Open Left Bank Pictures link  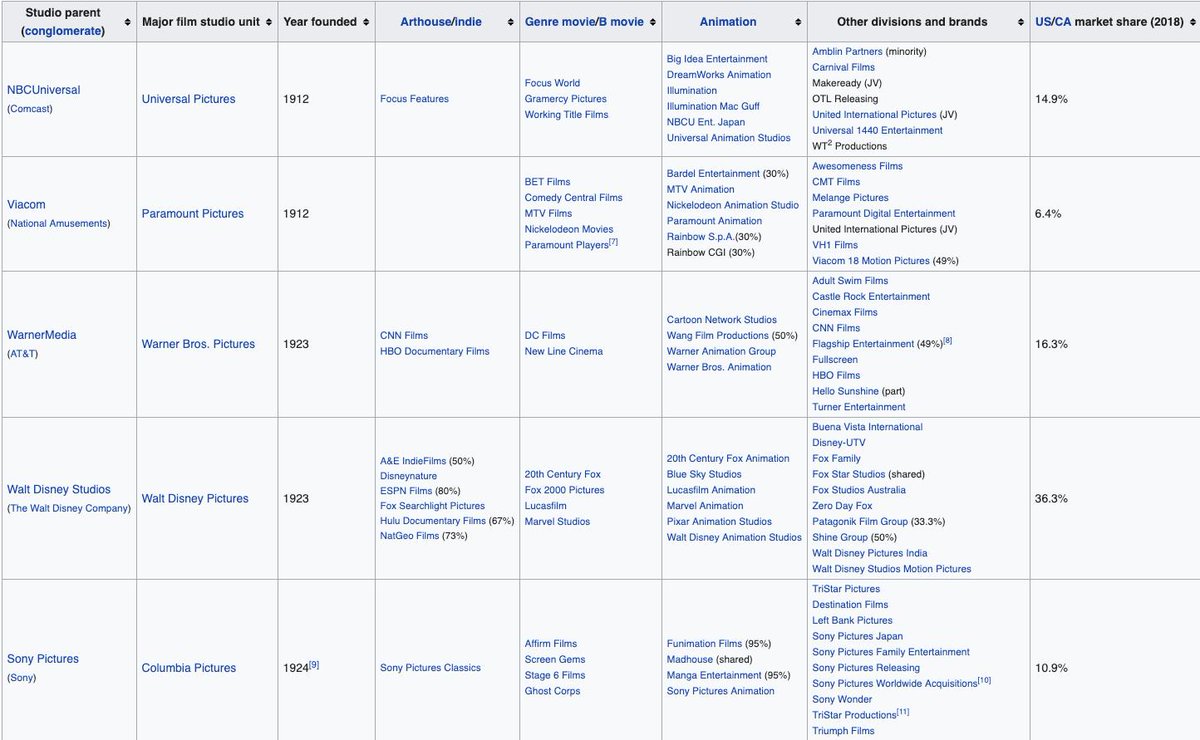853,621
